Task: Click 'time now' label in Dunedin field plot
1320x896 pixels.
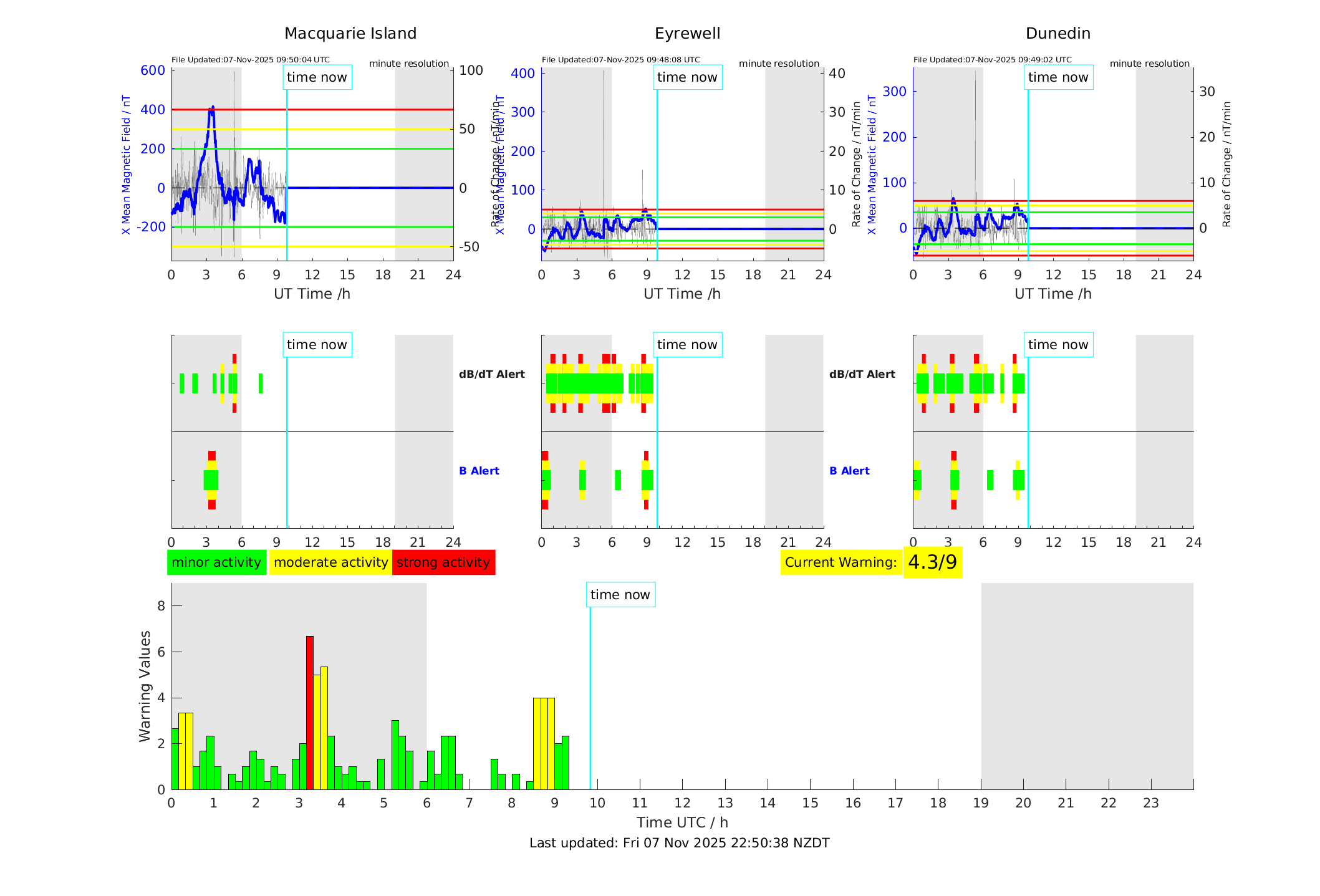Action: 1058,77
